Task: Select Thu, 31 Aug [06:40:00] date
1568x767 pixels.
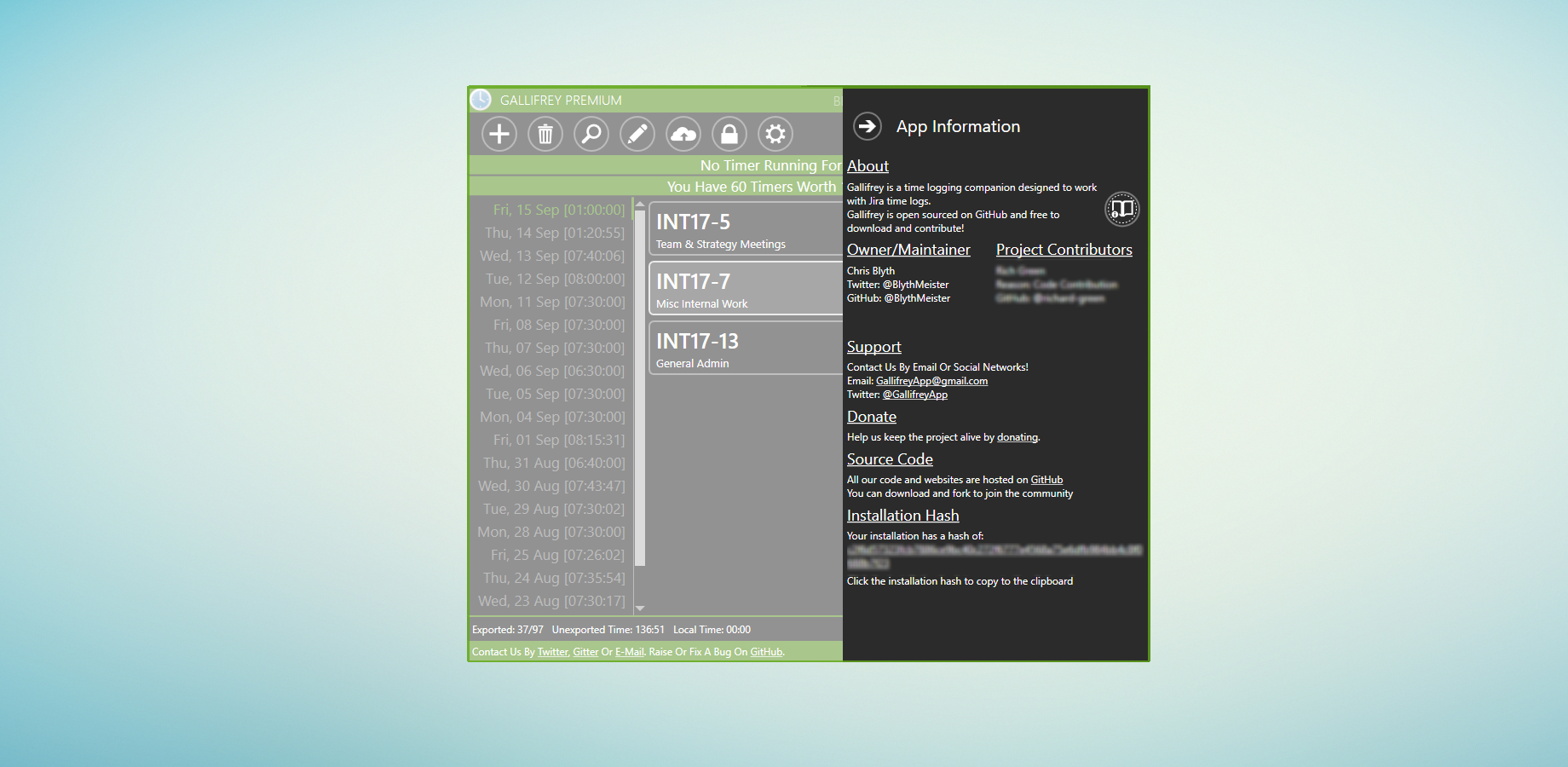Action: [554, 463]
